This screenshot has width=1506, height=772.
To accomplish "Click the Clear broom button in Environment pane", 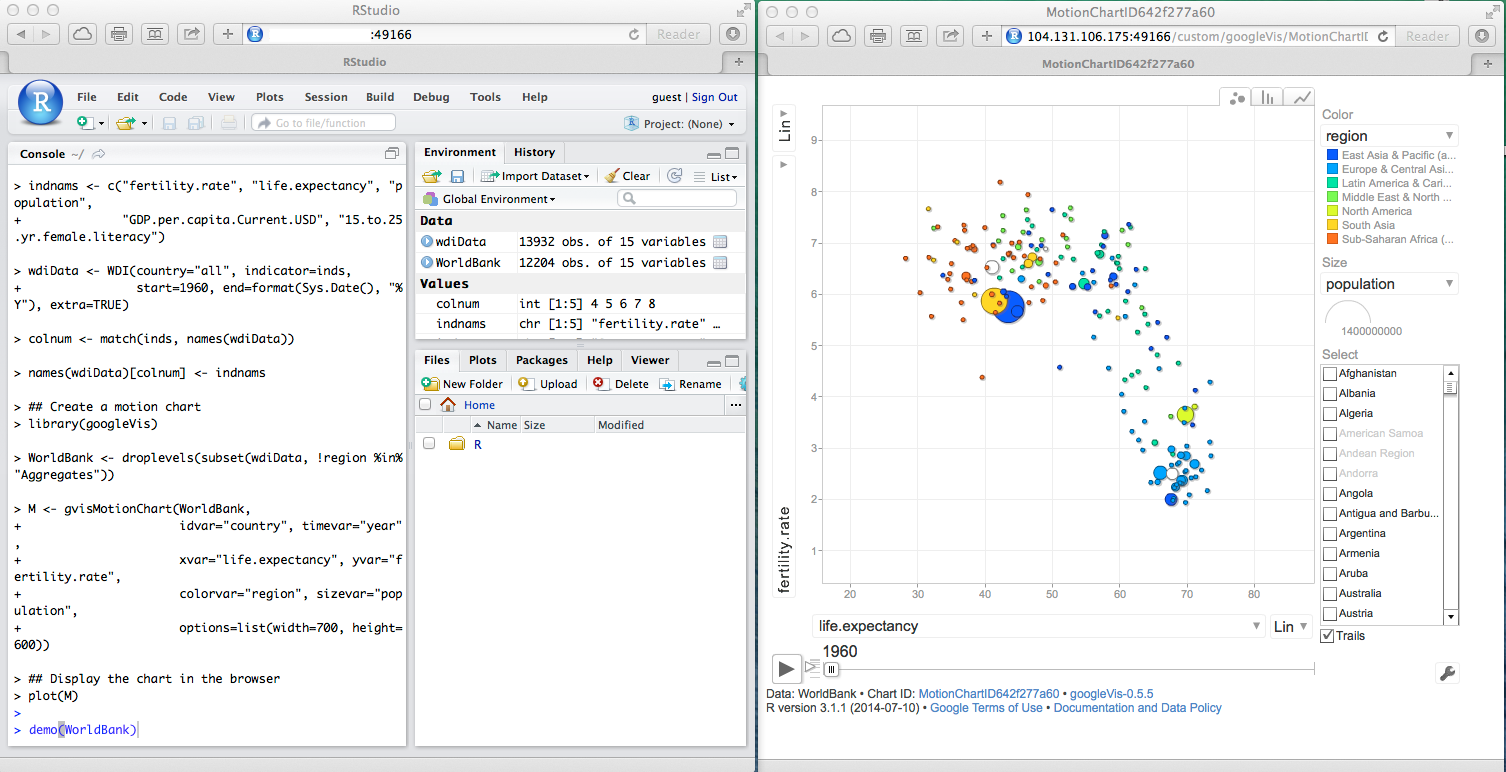I will point(627,176).
